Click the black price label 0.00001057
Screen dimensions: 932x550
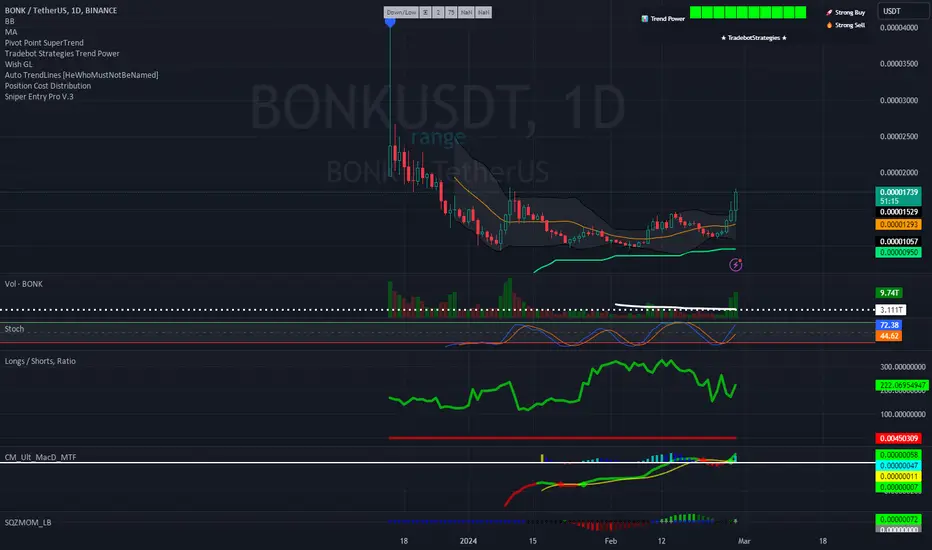click(x=899, y=241)
